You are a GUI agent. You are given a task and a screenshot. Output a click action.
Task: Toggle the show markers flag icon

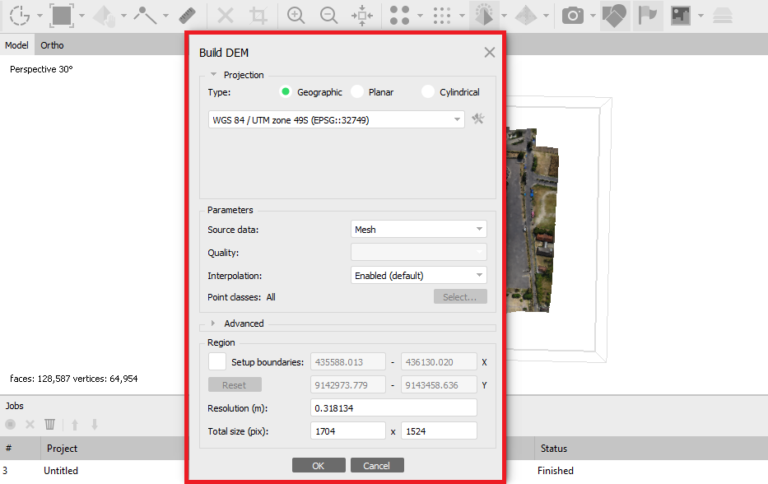pyautogui.click(x=648, y=16)
